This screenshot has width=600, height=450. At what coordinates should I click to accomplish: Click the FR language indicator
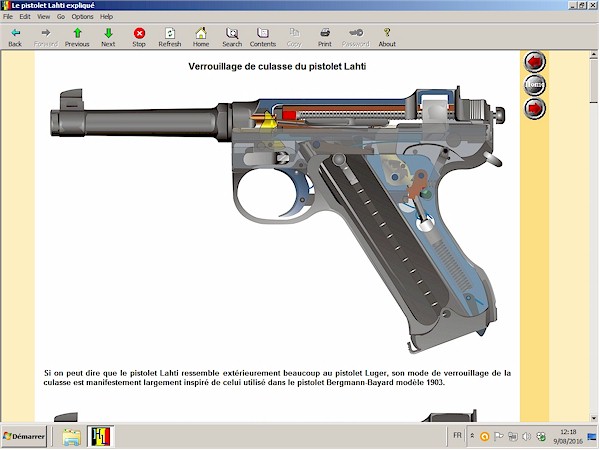[457, 435]
